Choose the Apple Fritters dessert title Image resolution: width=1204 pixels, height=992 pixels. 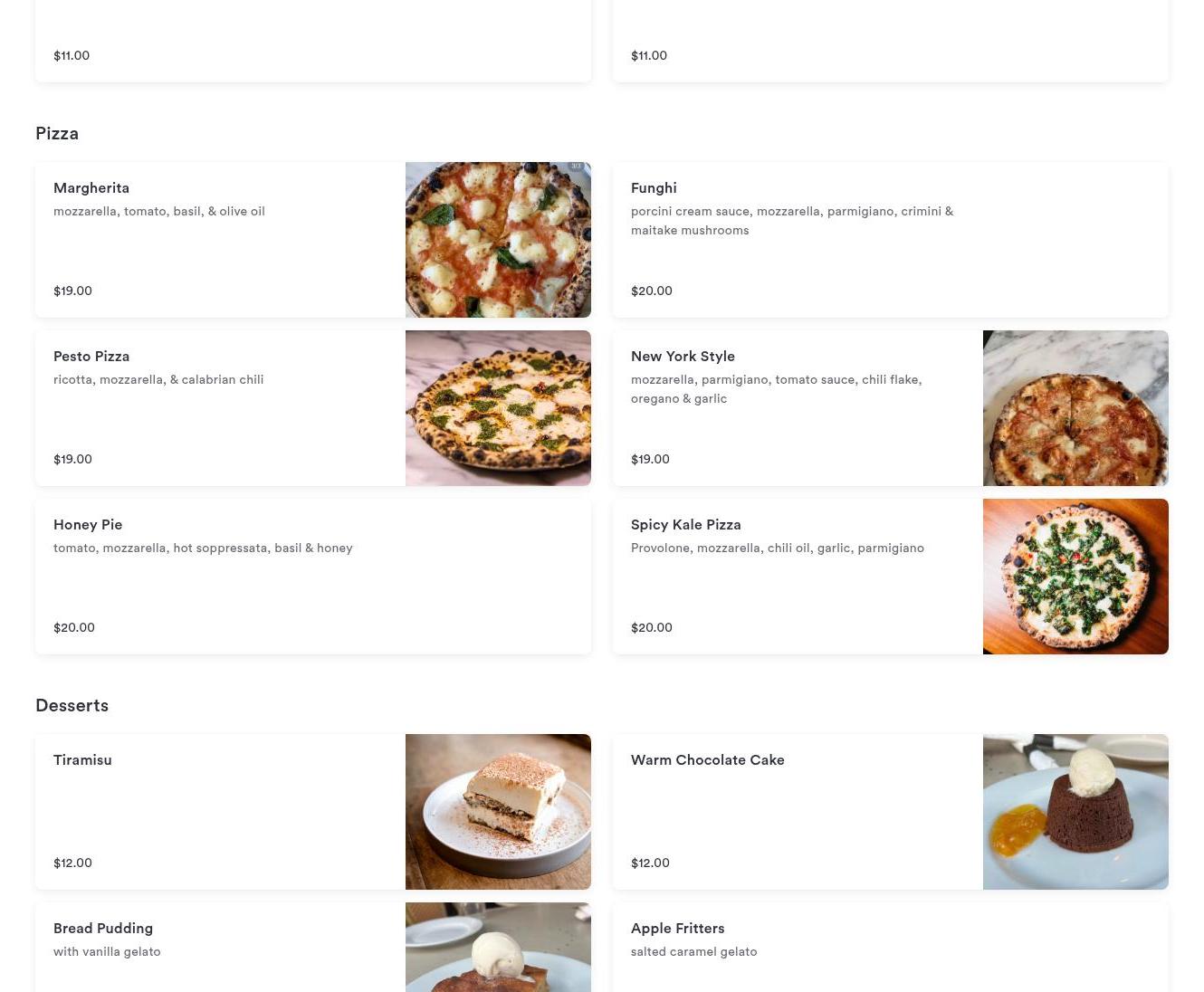point(677,929)
